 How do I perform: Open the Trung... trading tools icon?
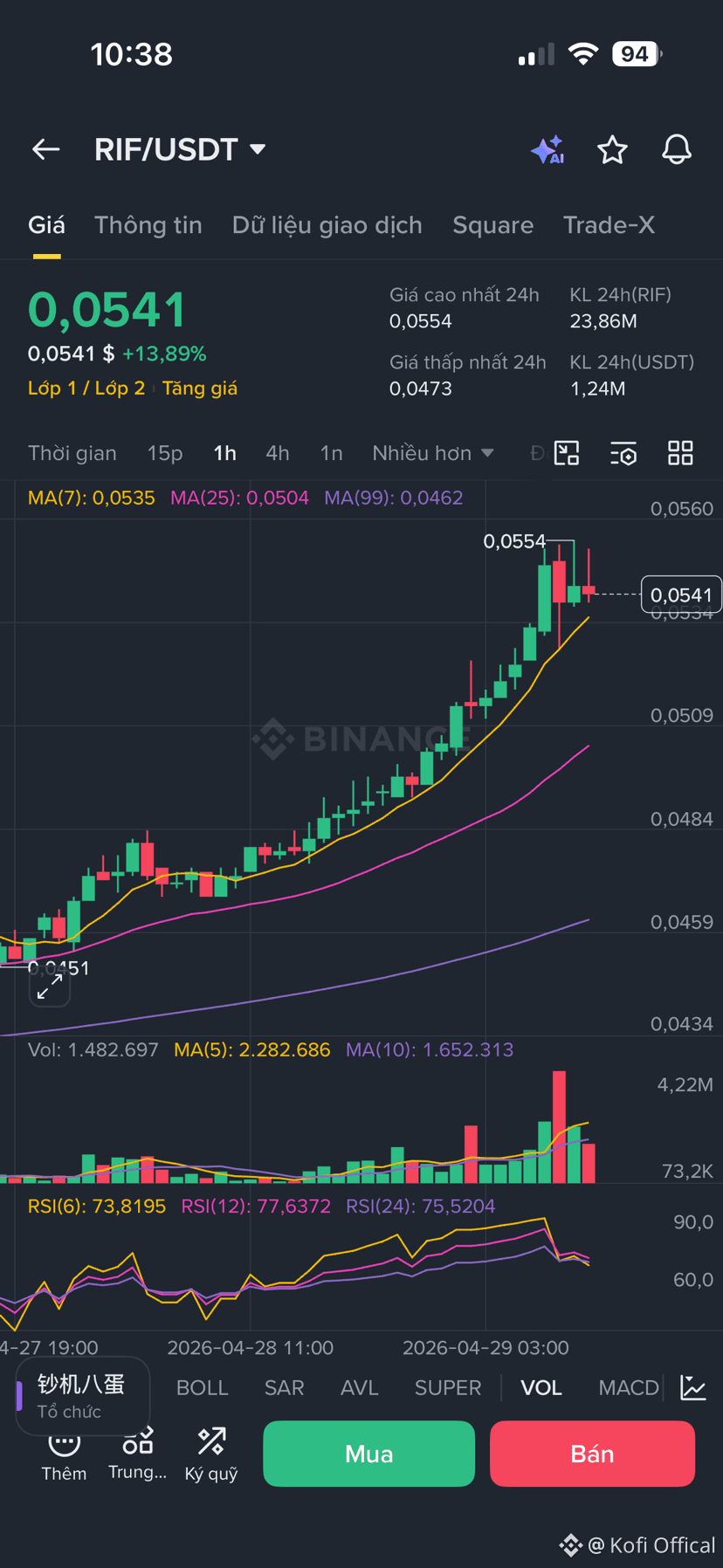(138, 1455)
